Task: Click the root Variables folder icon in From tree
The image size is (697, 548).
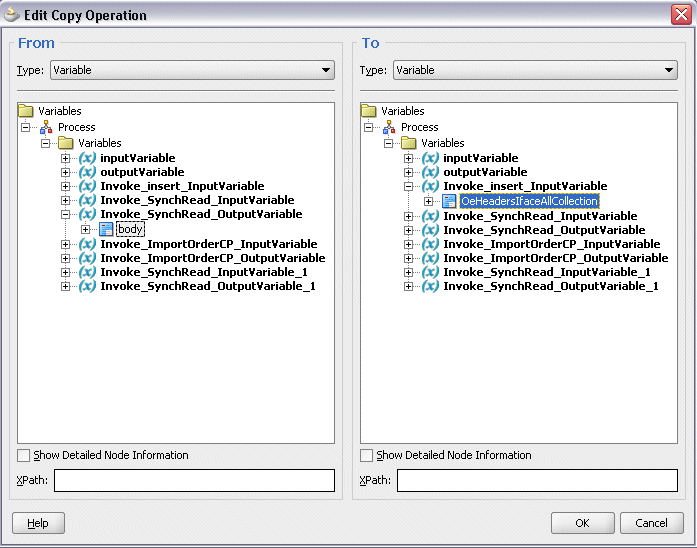Action: point(26,111)
